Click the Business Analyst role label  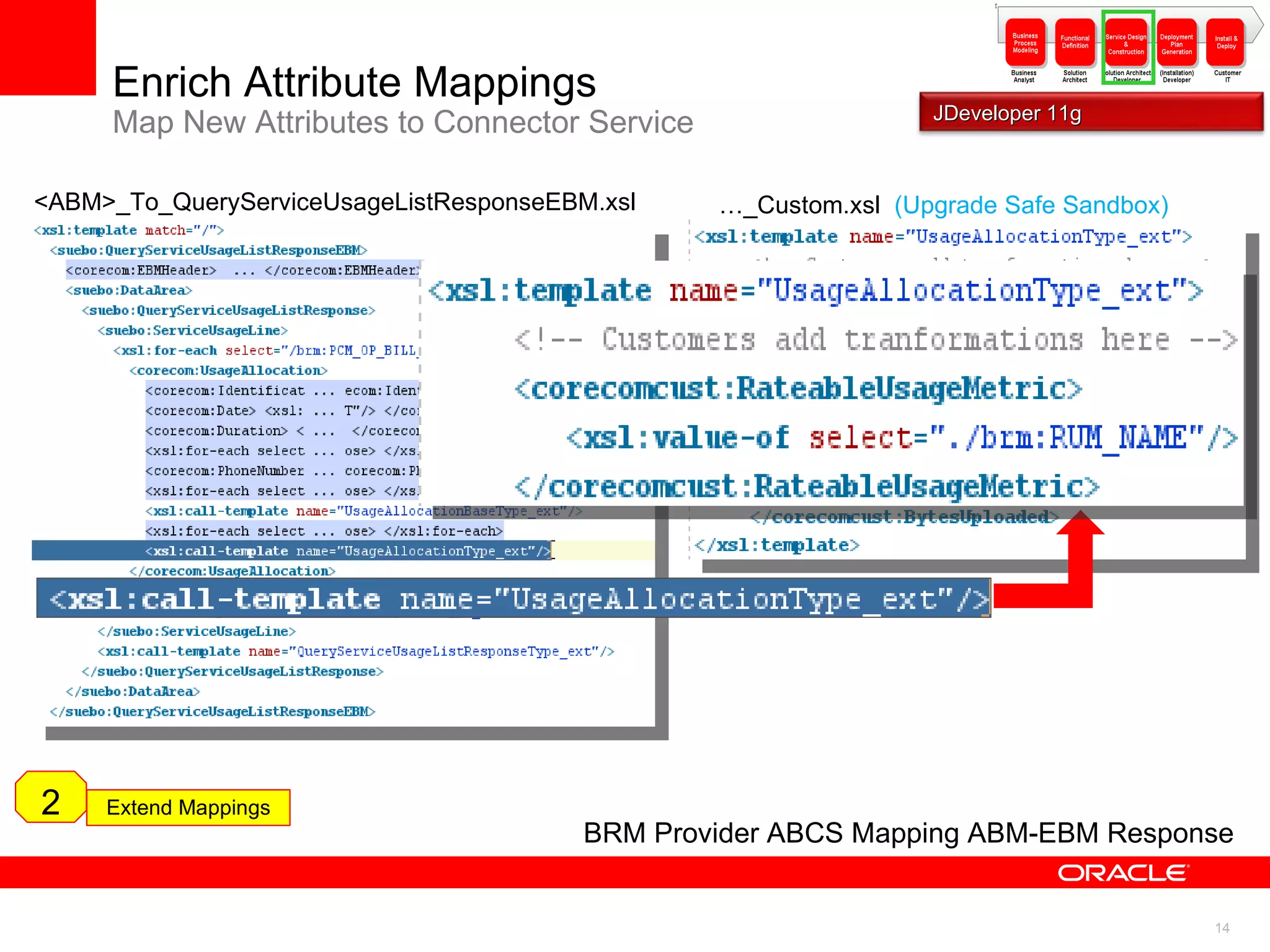point(1024,76)
